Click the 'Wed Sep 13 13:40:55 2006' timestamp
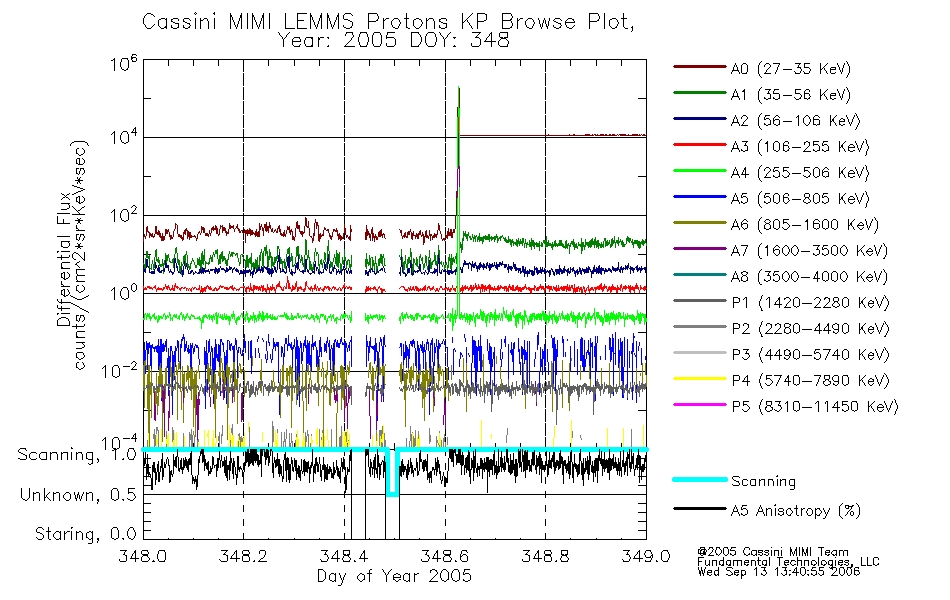Screen dimensions: 950x600 coord(779,572)
